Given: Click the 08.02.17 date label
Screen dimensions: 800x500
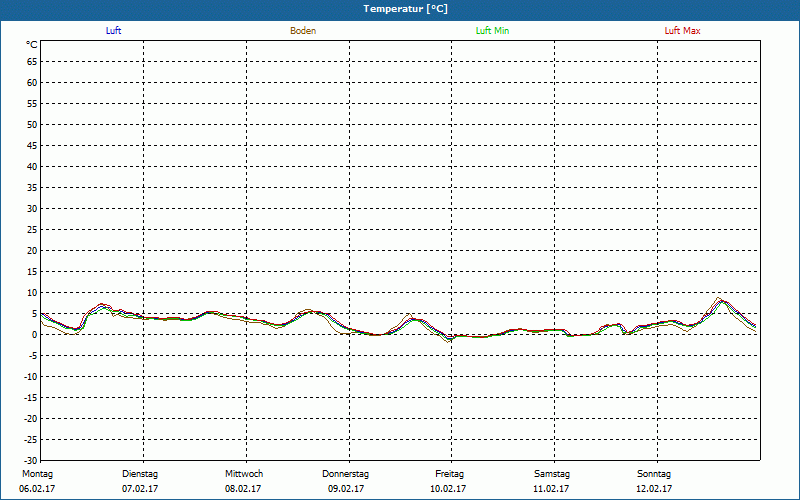Looking at the screenshot, I should coord(243,489).
